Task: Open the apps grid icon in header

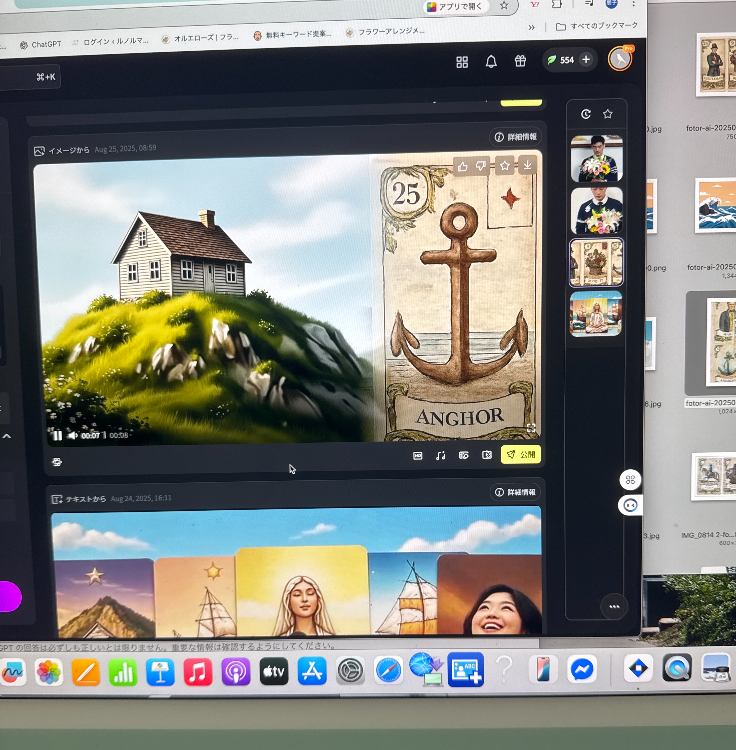Action: click(462, 62)
